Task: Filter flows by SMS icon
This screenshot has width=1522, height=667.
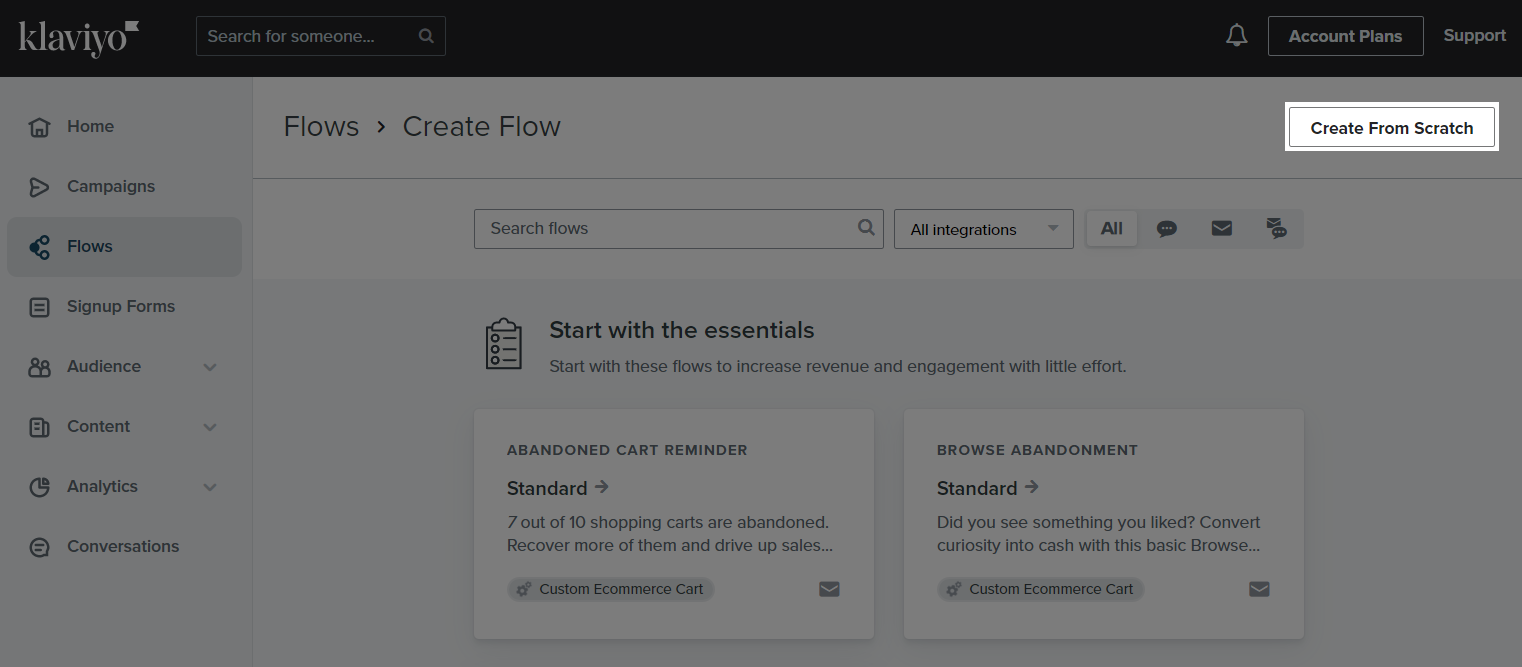Action: coord(1166,229)
